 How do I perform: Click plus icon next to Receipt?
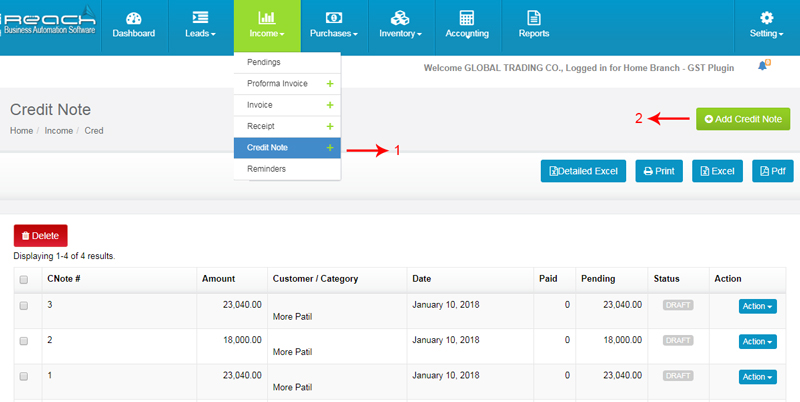point(330,127)
